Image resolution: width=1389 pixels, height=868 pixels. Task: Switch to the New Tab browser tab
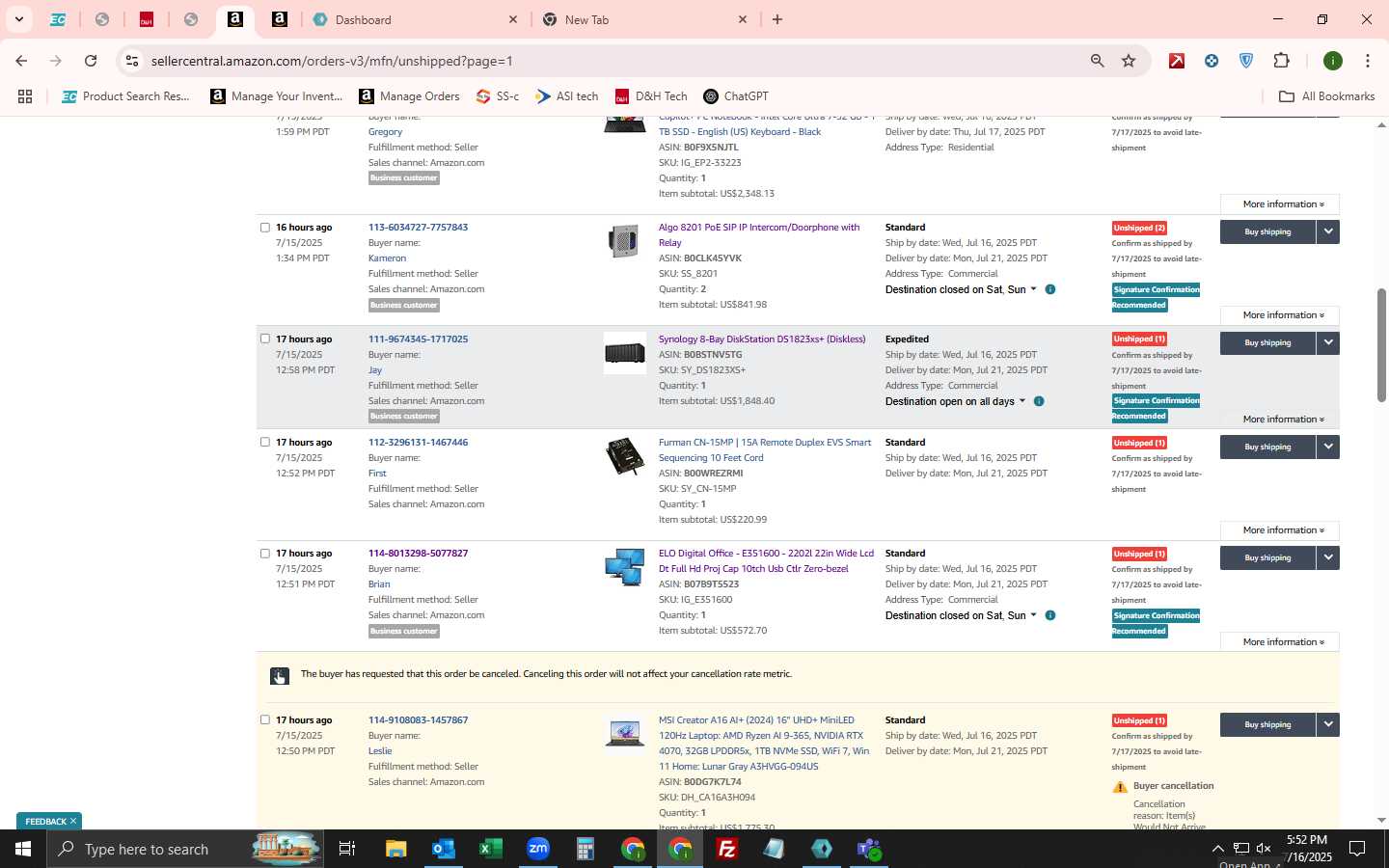[644, 19]
